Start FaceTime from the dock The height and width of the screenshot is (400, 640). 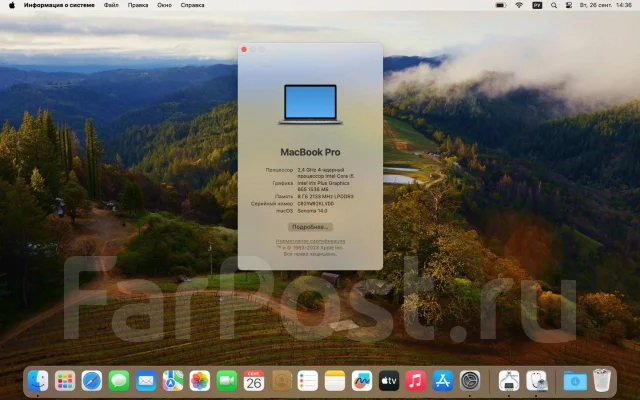[227, 381]
